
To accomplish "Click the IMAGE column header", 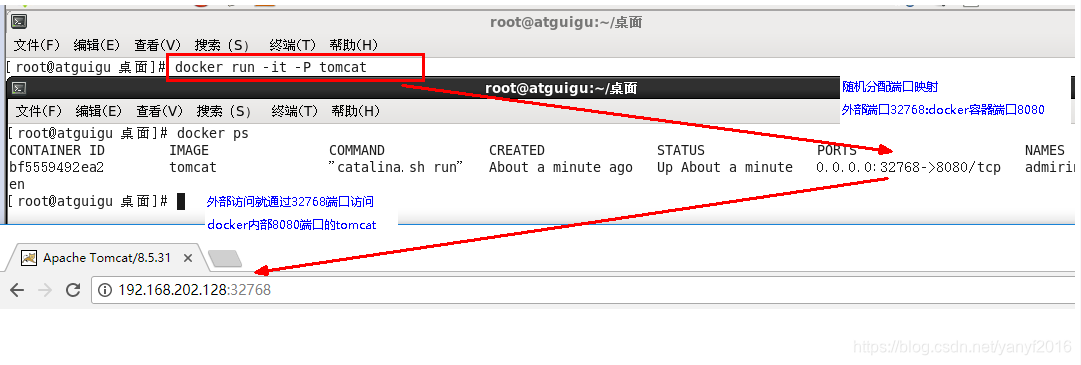I will point(189,150).
